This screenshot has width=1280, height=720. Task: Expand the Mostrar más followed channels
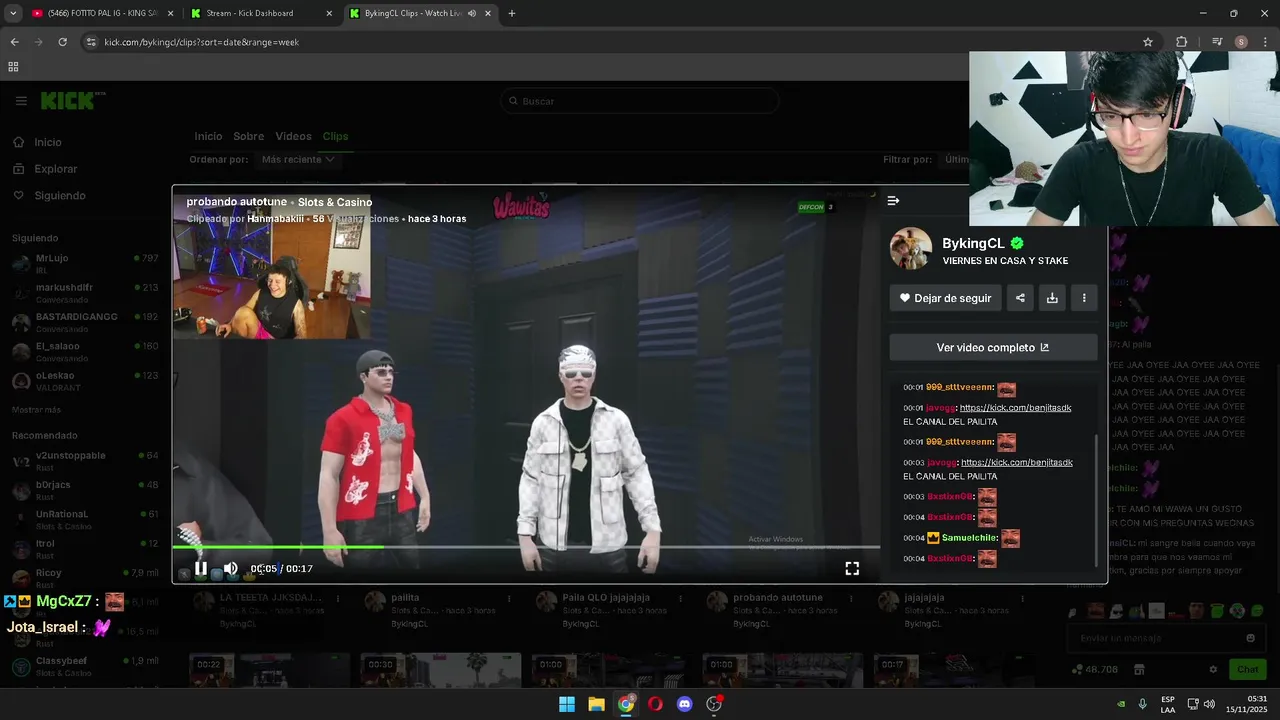click(x=36, y=410)
